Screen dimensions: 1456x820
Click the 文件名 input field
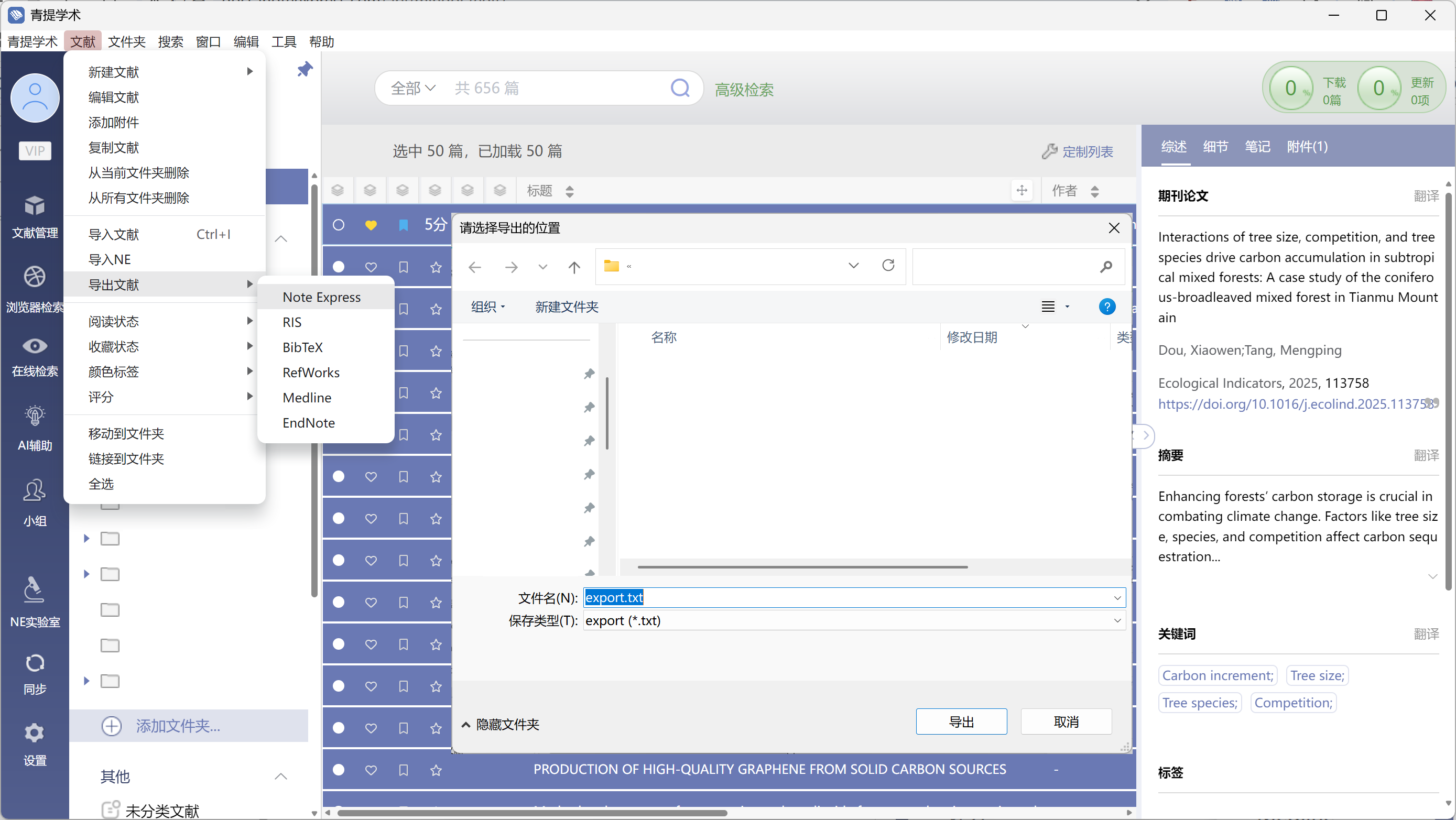pyautogui.click(x=848, y=597)
